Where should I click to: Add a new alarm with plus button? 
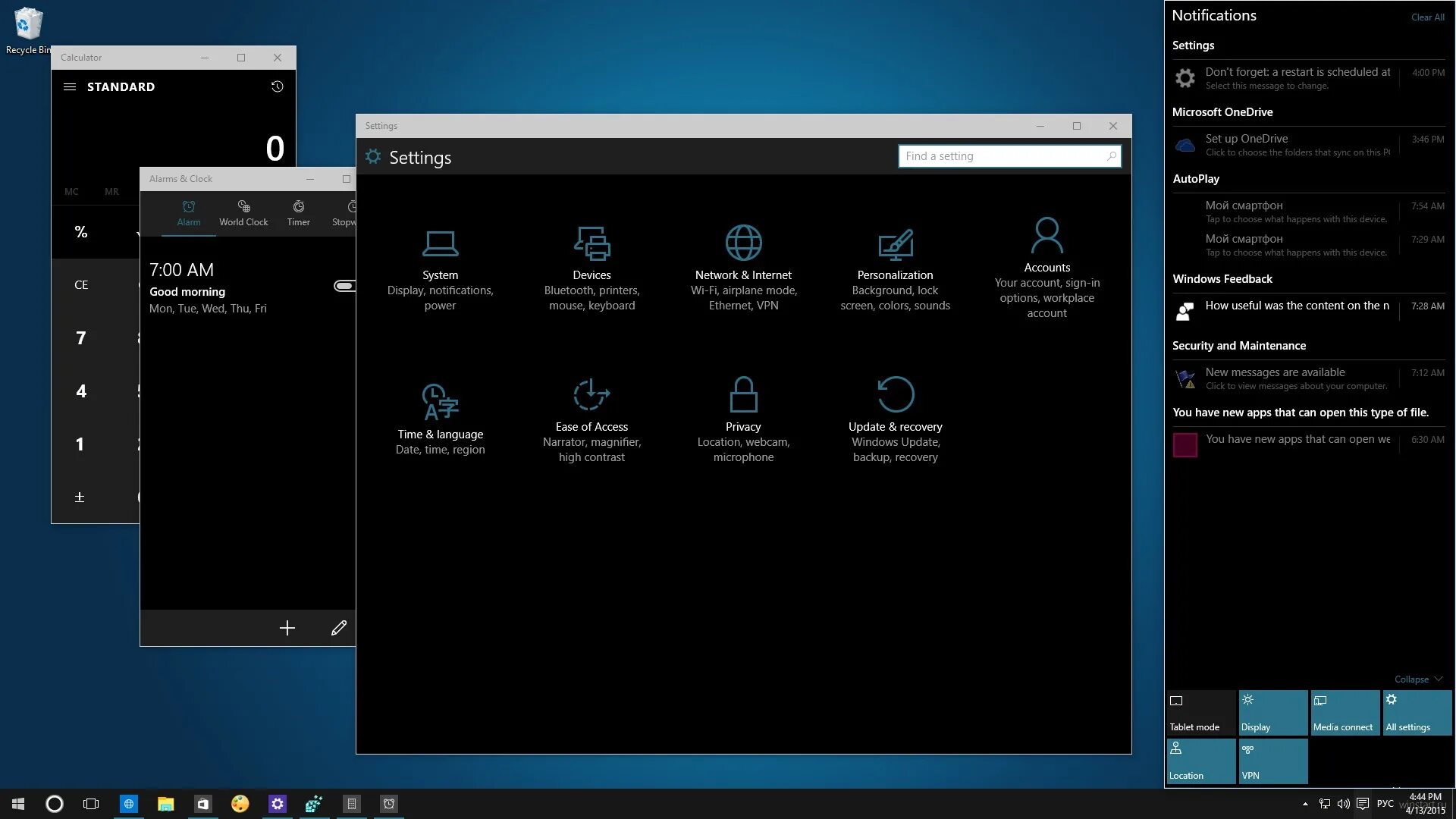click(x=287, y=628)
